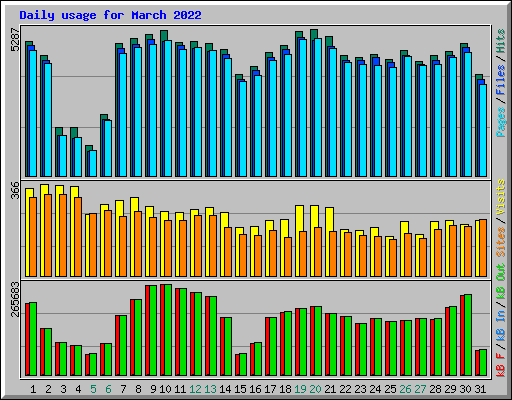Click day label 23 on x-axis
This screenshot has width=512, height=400.
point(360,389)
